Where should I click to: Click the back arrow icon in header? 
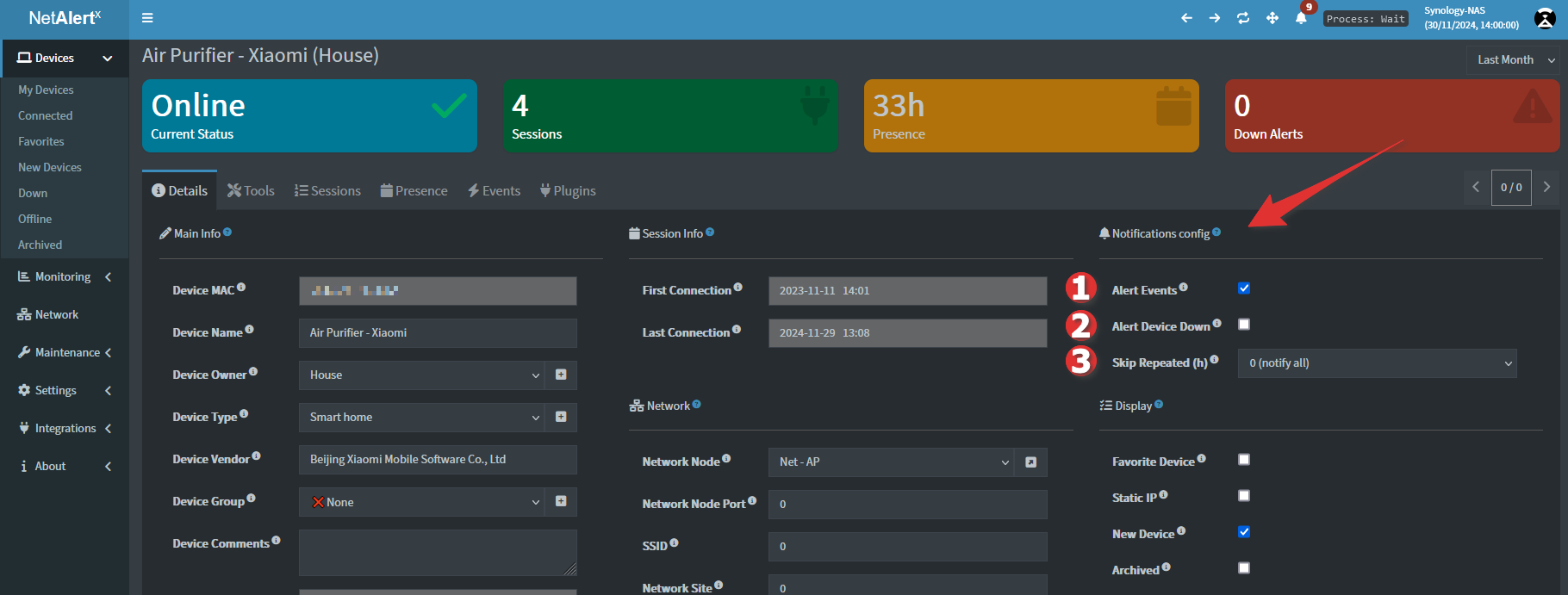coord(1186,18)
